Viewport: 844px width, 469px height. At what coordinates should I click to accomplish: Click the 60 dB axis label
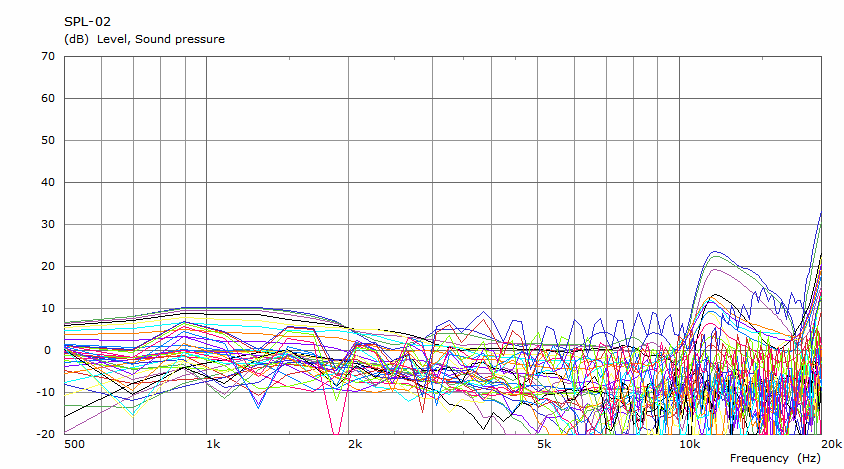click(48, 98)
